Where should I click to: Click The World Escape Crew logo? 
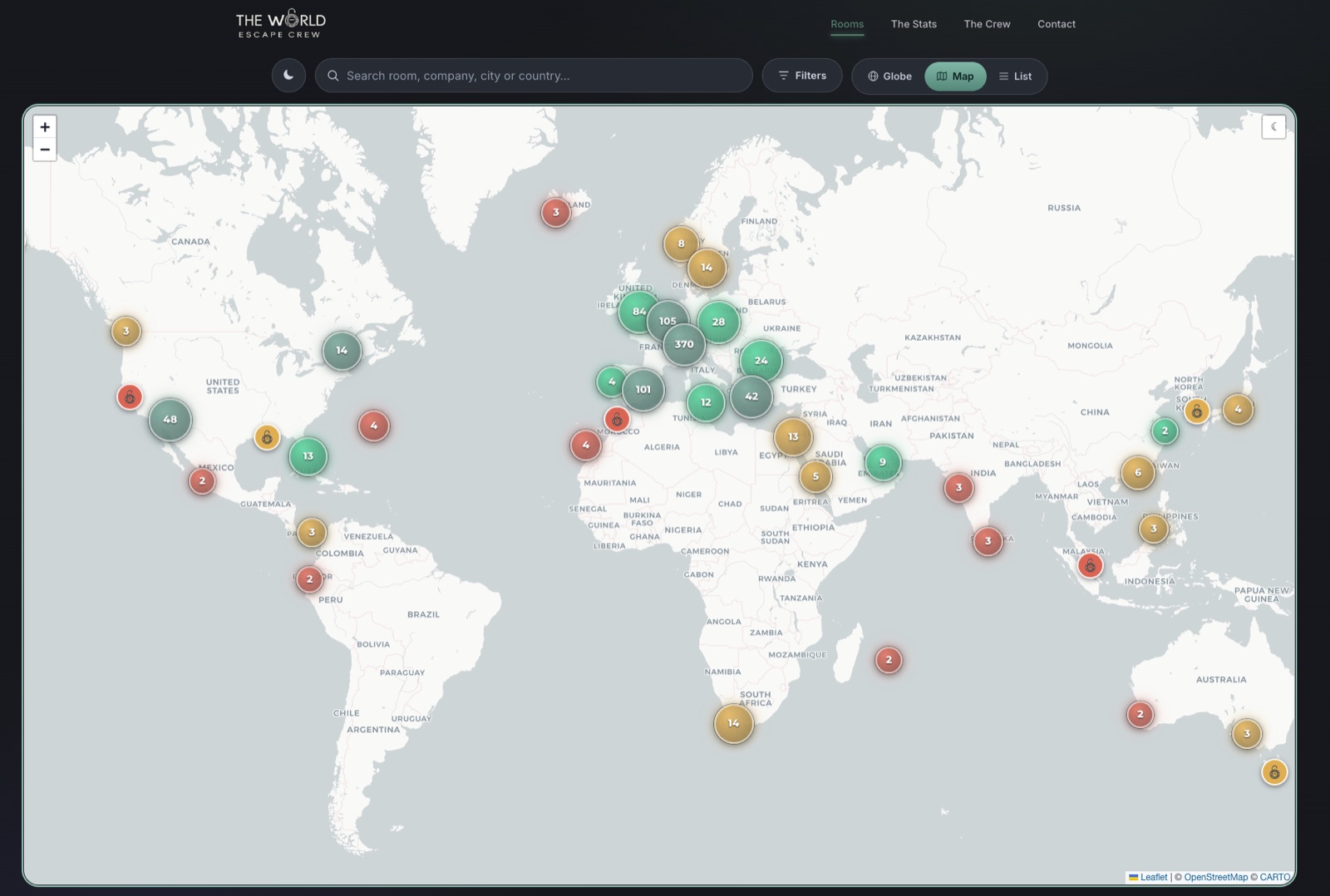pos(280,24)
